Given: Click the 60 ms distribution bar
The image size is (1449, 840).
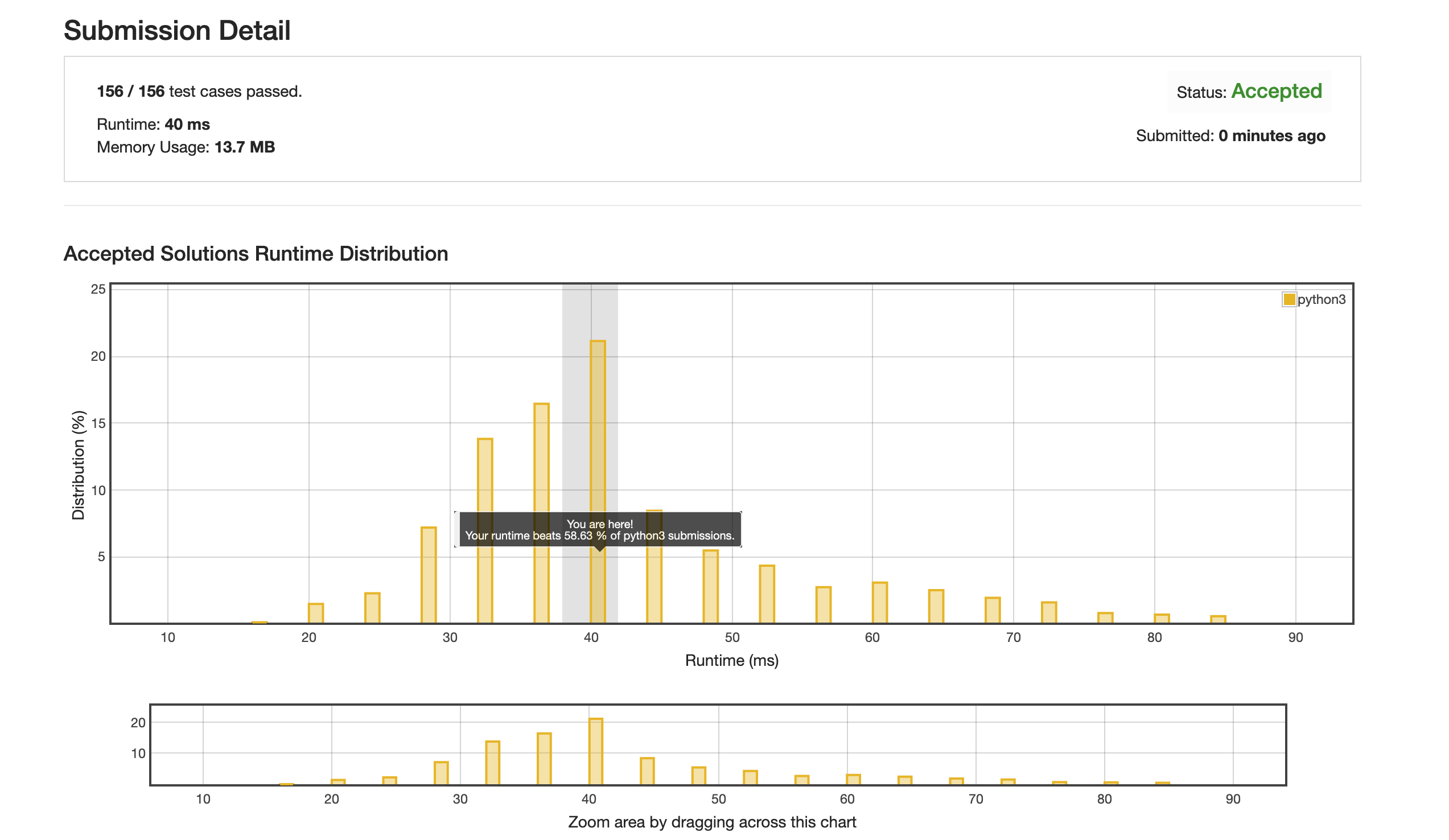Looking at the screenshot, I should point(879,603).
